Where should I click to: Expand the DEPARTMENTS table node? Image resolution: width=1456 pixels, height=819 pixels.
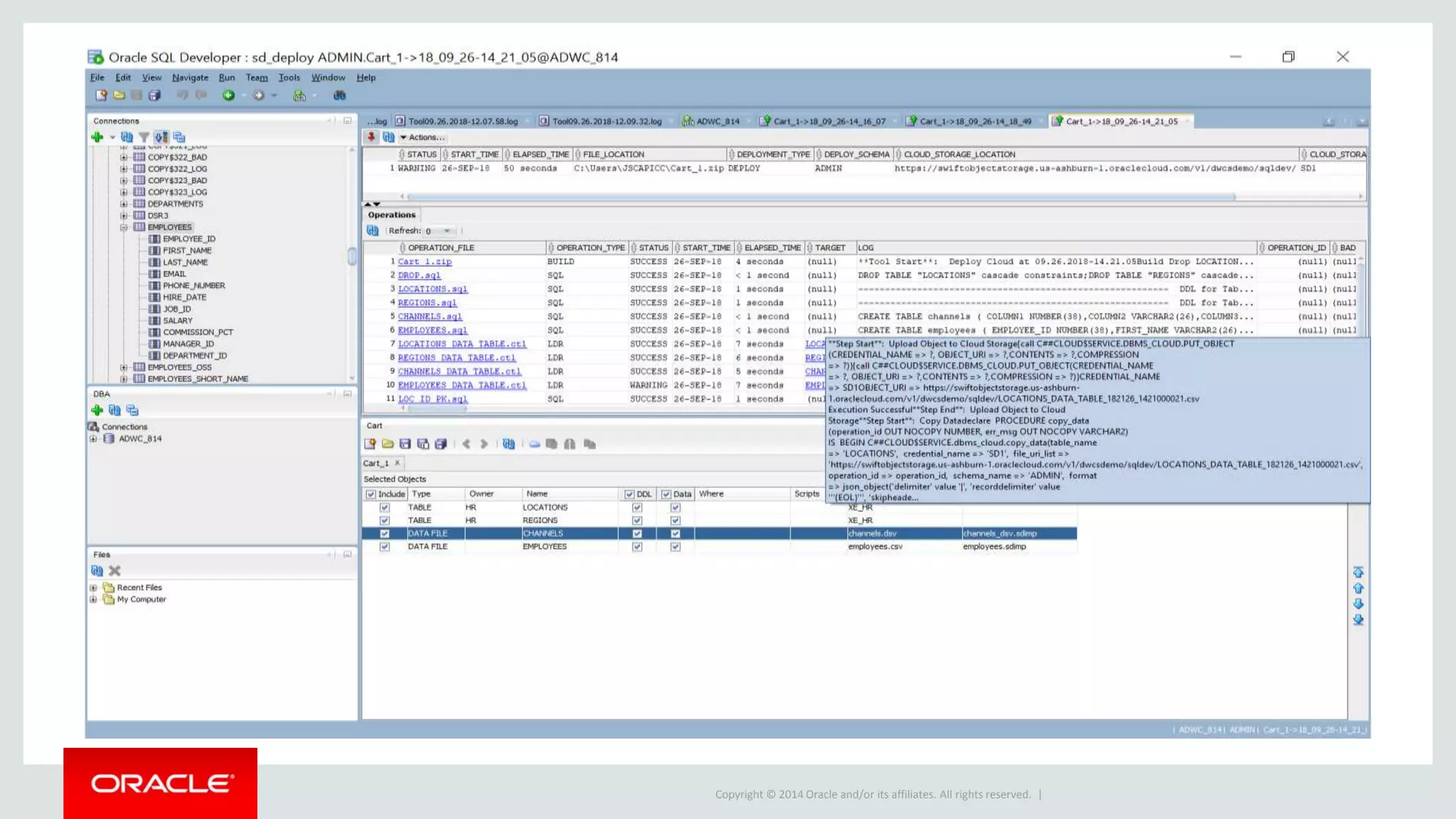pos(124,204)
